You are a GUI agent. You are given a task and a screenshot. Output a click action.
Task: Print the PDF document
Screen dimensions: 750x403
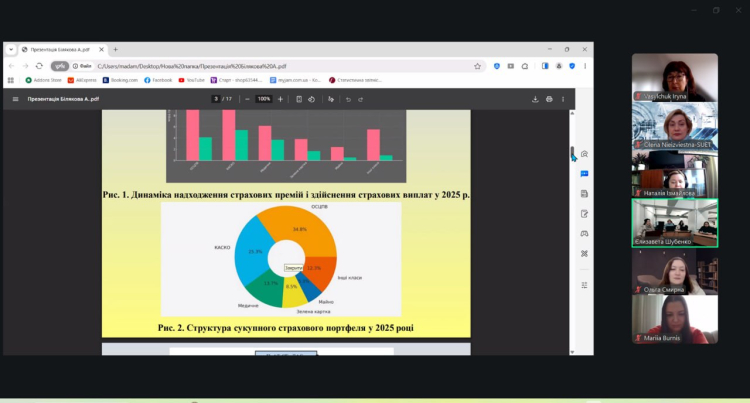(x=550, y=99)
